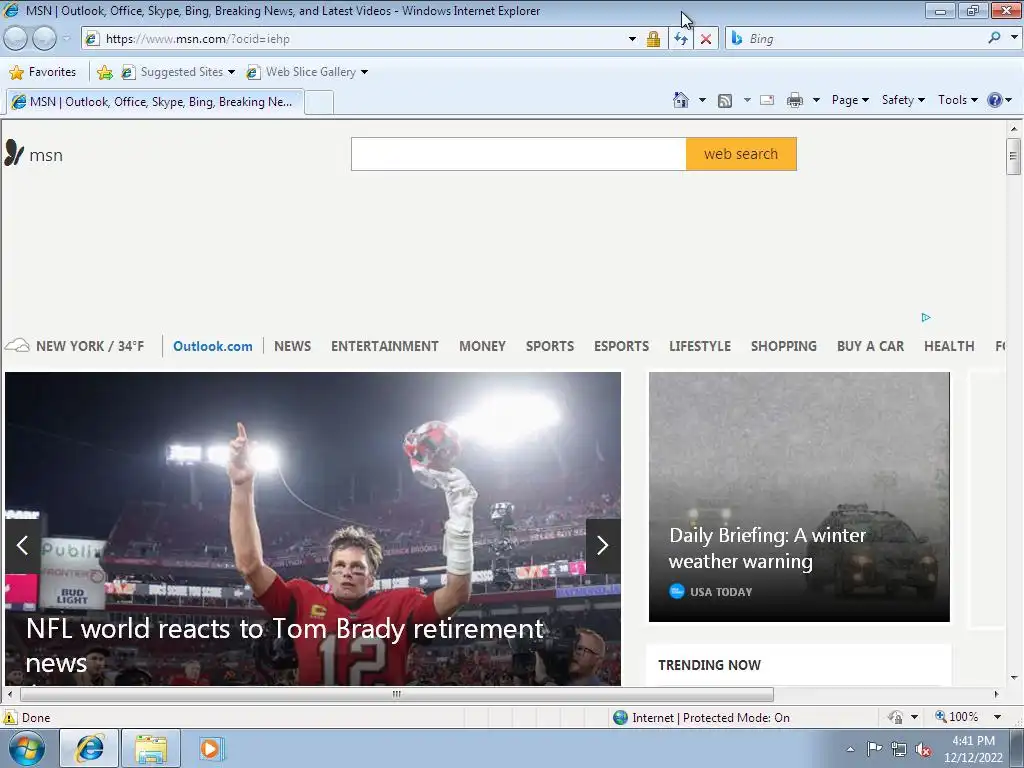Open Home button dropdown arrow

coord(702,100)
